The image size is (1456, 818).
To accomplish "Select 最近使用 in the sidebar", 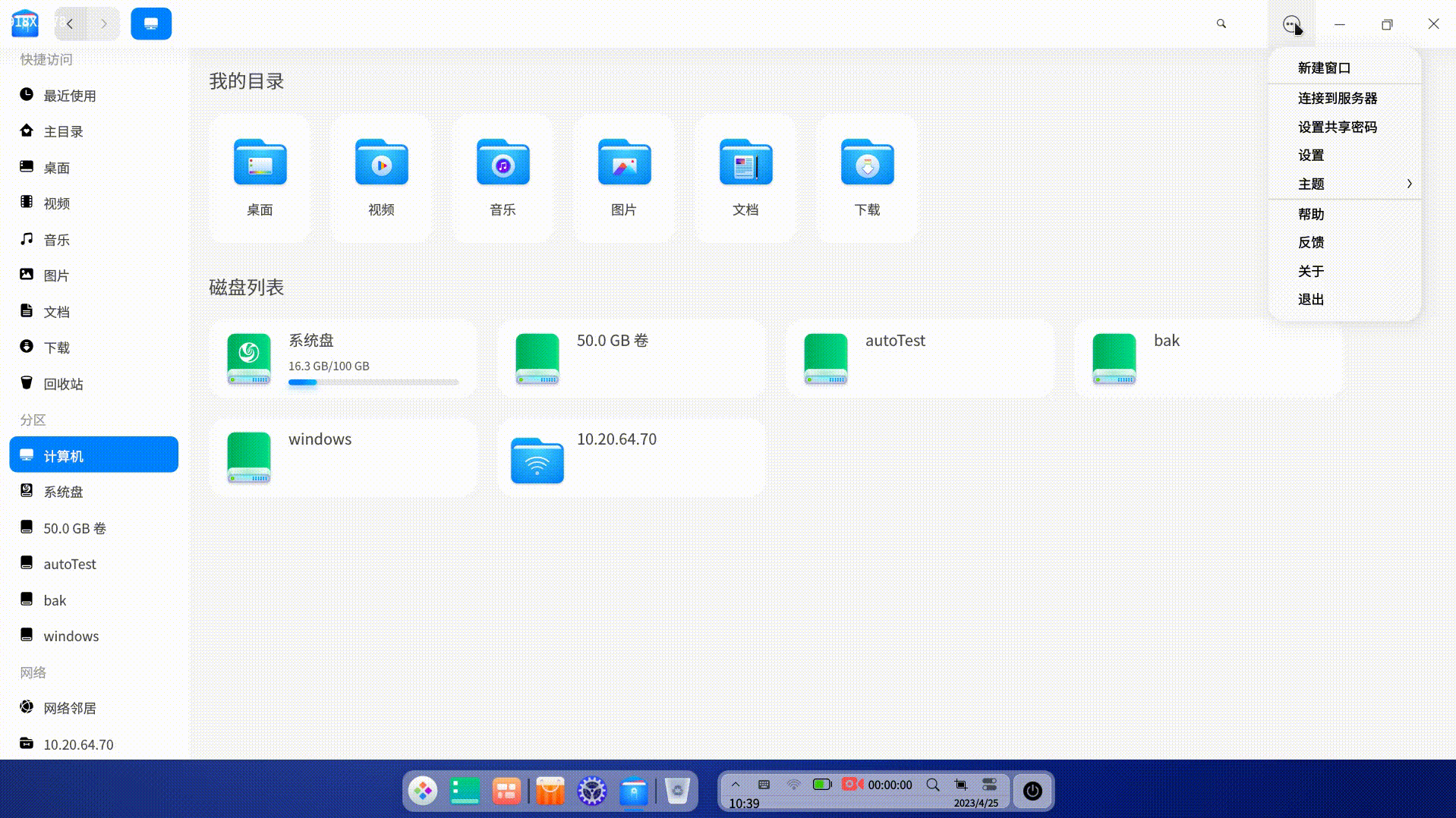I will 94,96.
